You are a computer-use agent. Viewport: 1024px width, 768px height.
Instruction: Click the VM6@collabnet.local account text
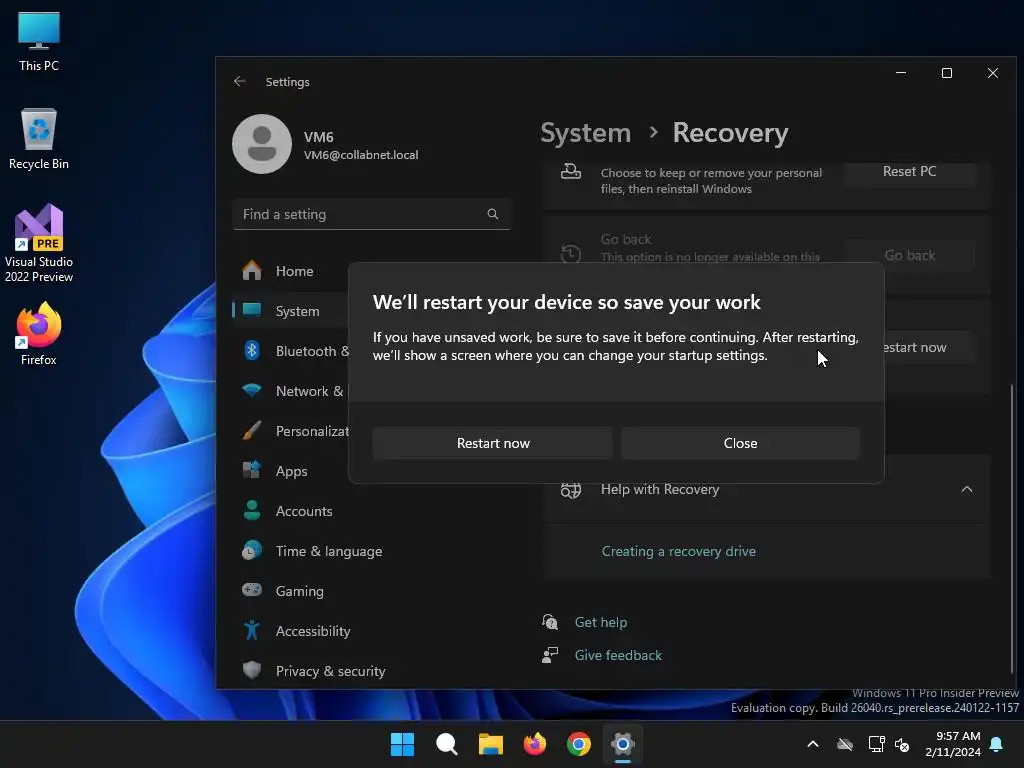point(360,155)
